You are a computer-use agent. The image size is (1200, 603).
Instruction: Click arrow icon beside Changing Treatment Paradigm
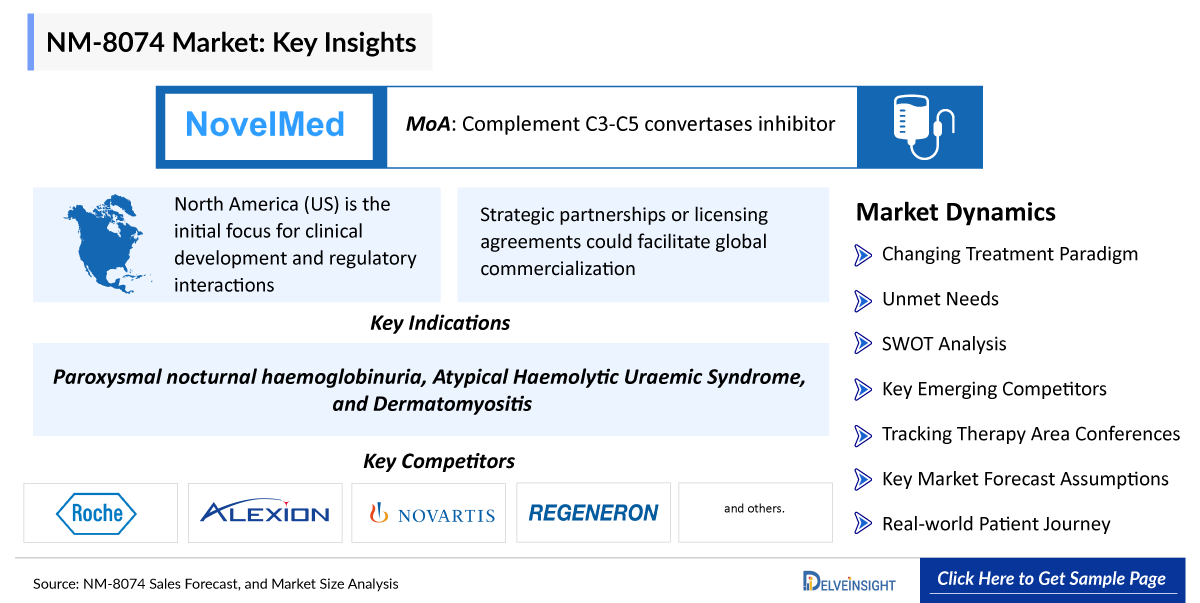(863, 255)
